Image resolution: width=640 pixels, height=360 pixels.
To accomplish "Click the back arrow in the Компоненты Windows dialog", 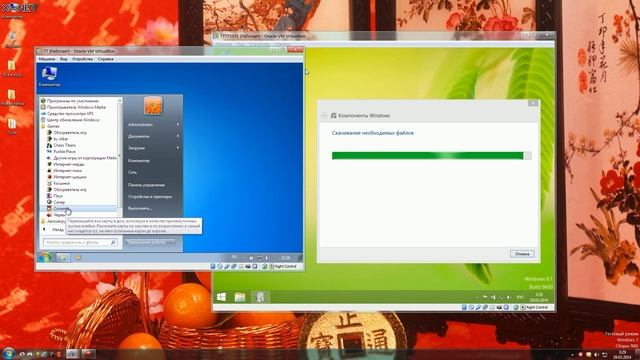I will click(324, 116).
